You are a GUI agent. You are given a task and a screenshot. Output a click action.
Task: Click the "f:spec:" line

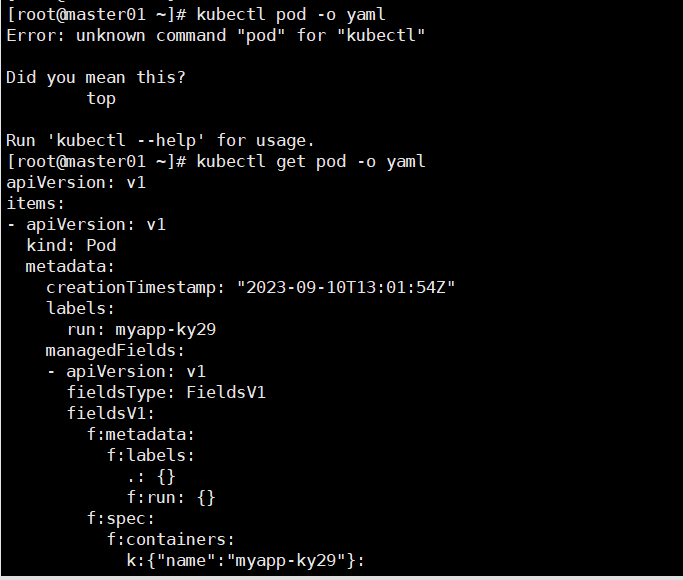point(121,518)
